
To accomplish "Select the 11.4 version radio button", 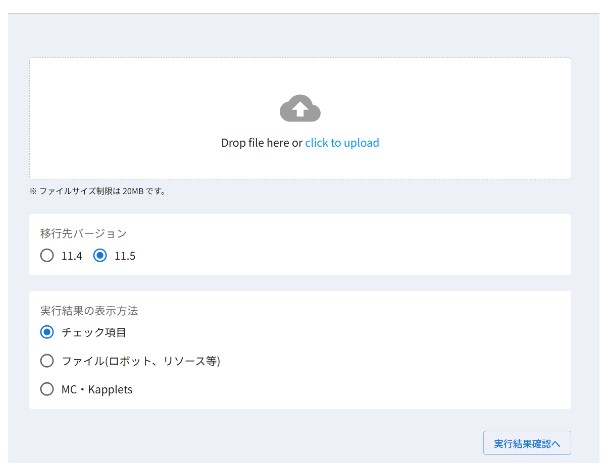I will pyautogui.click(x=47, y=256).
